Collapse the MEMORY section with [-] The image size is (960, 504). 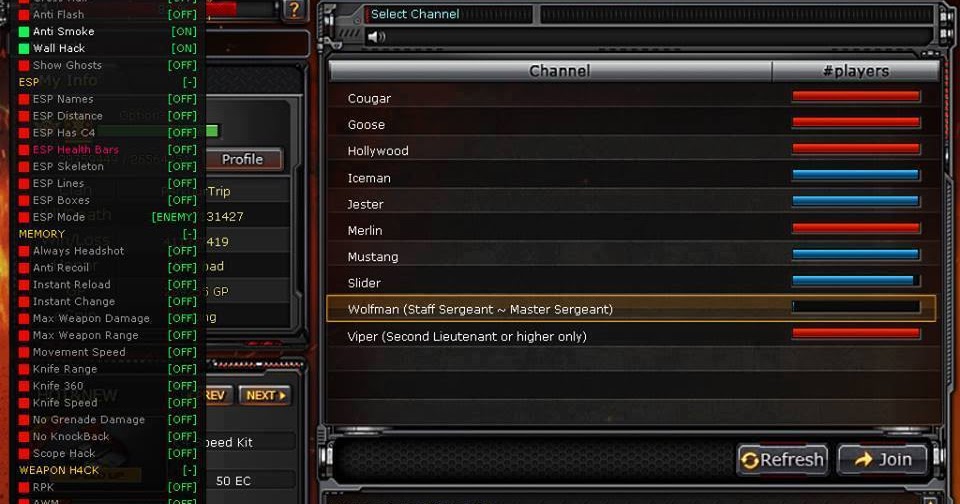(x=189, y=234)
